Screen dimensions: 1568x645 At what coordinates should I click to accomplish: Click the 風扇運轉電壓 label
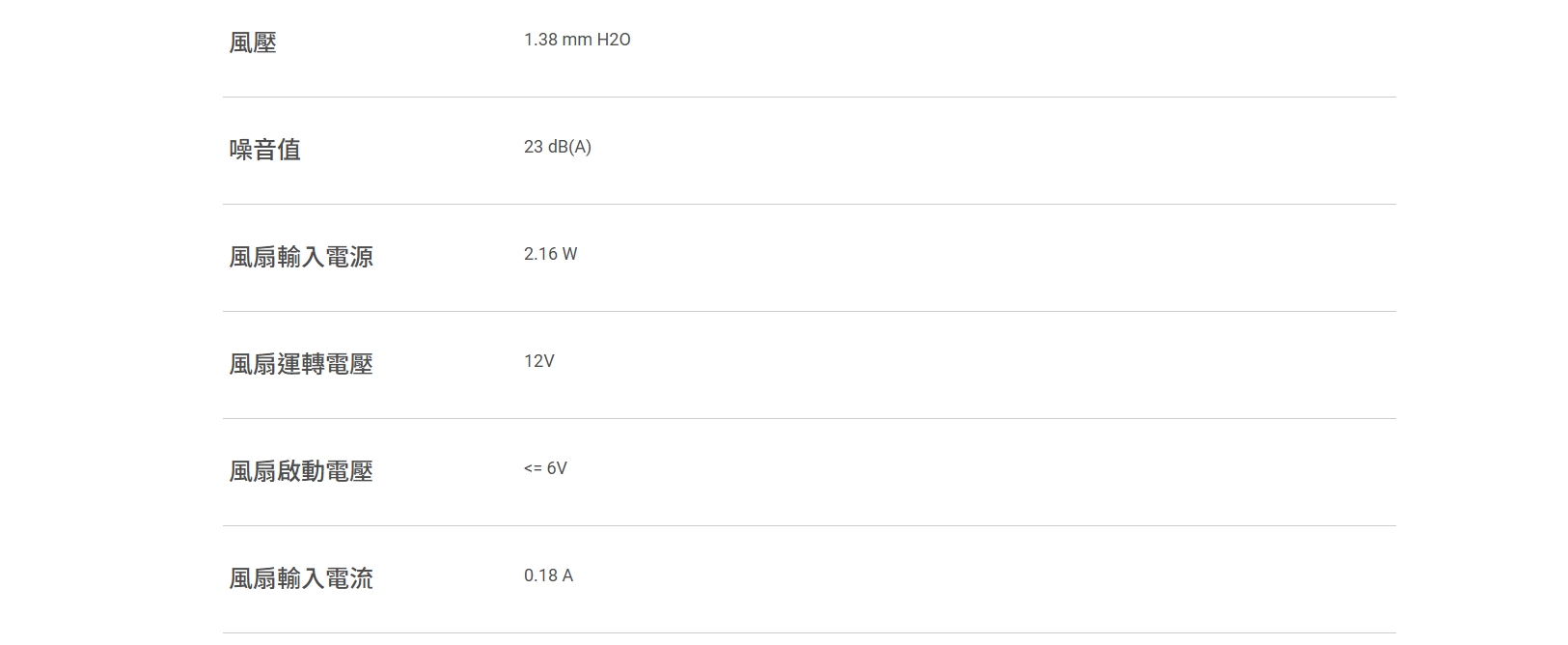[301, 364]
